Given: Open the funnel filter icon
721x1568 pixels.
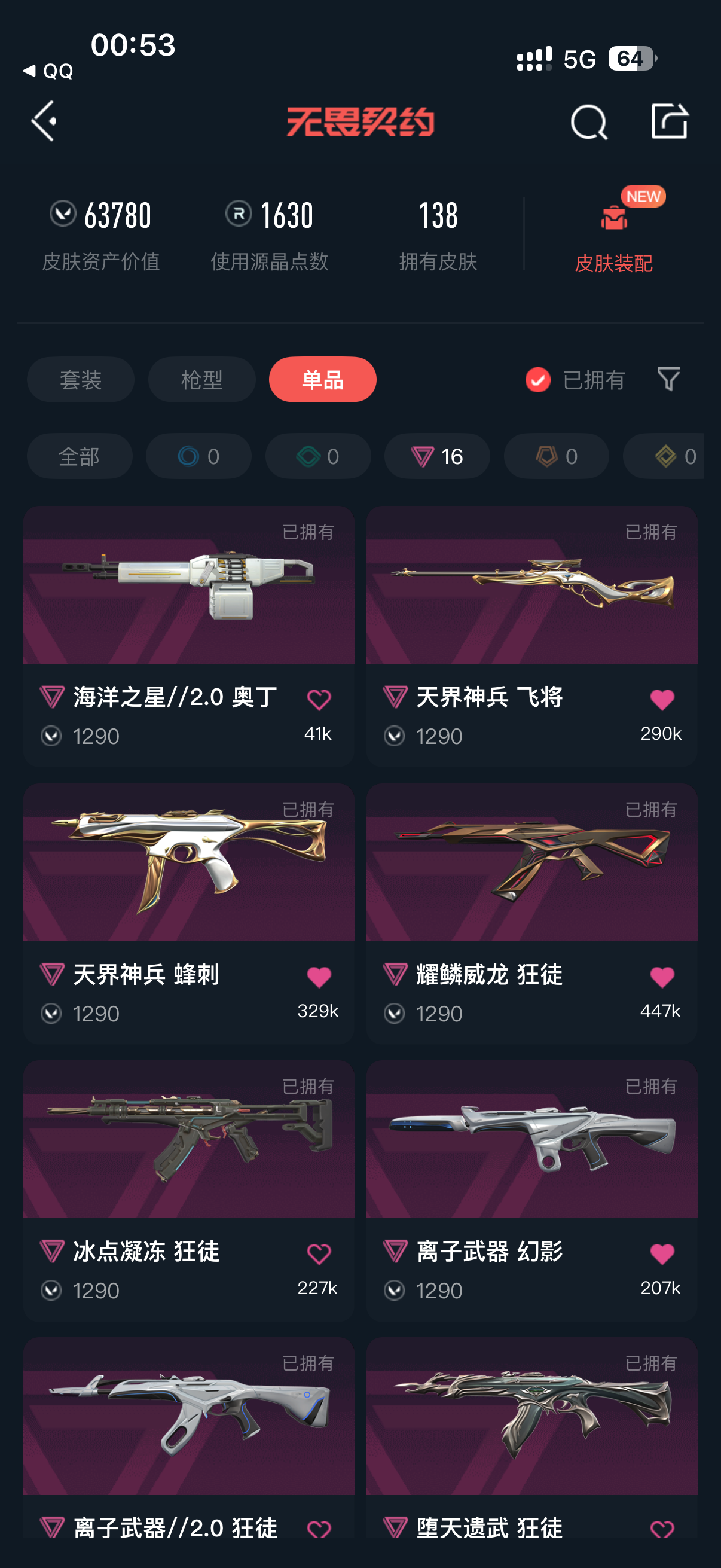Looking at the screenshot, I should click(x=668, y=379).
